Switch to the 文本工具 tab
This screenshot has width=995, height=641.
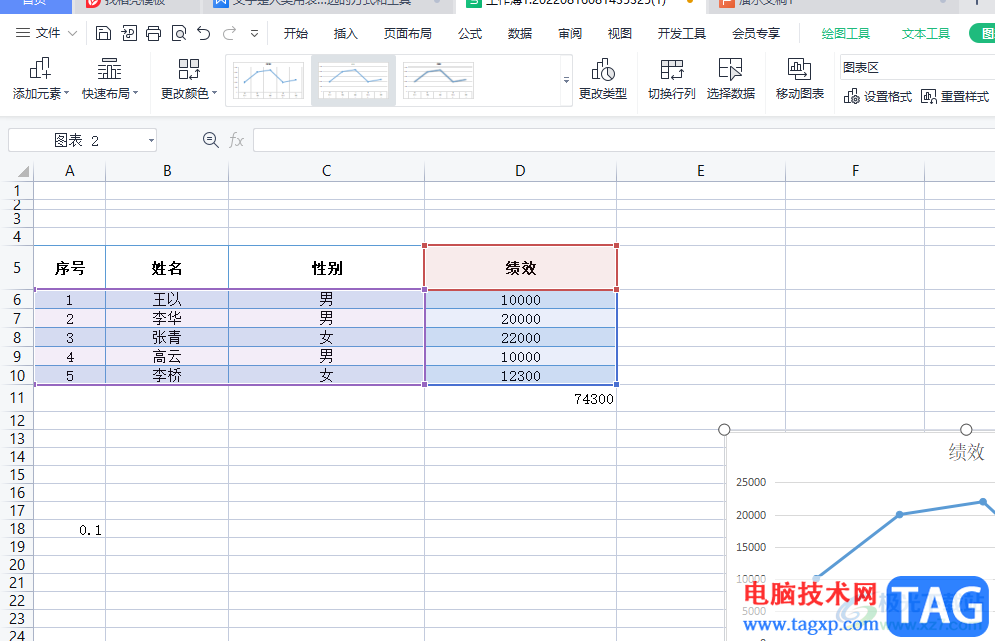coord(926,34)
